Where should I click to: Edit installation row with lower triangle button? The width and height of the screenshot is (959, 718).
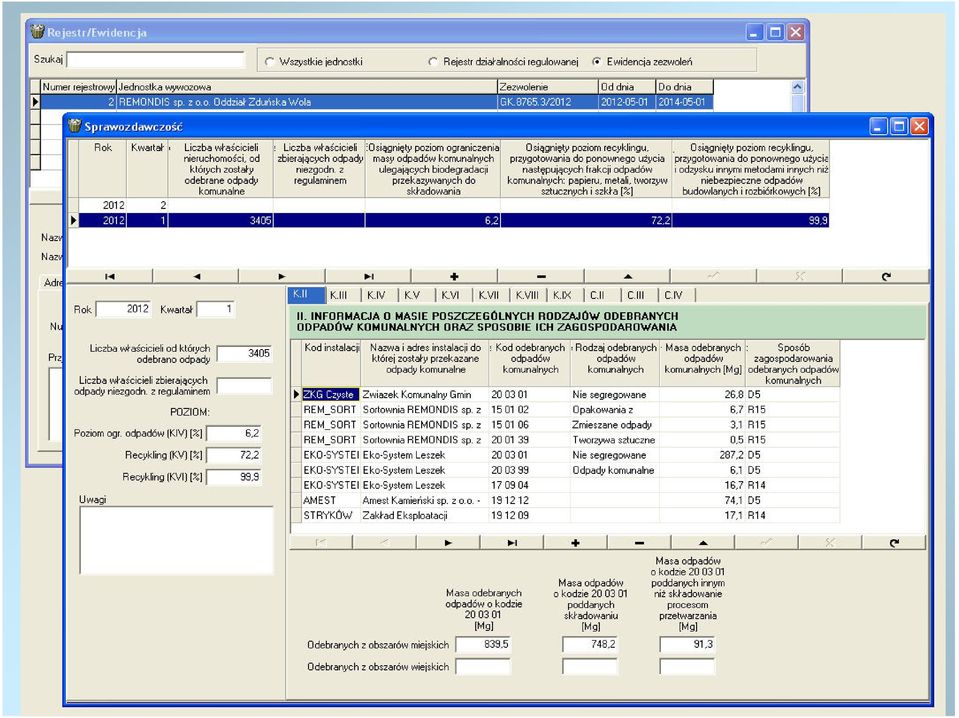[703, 542]
